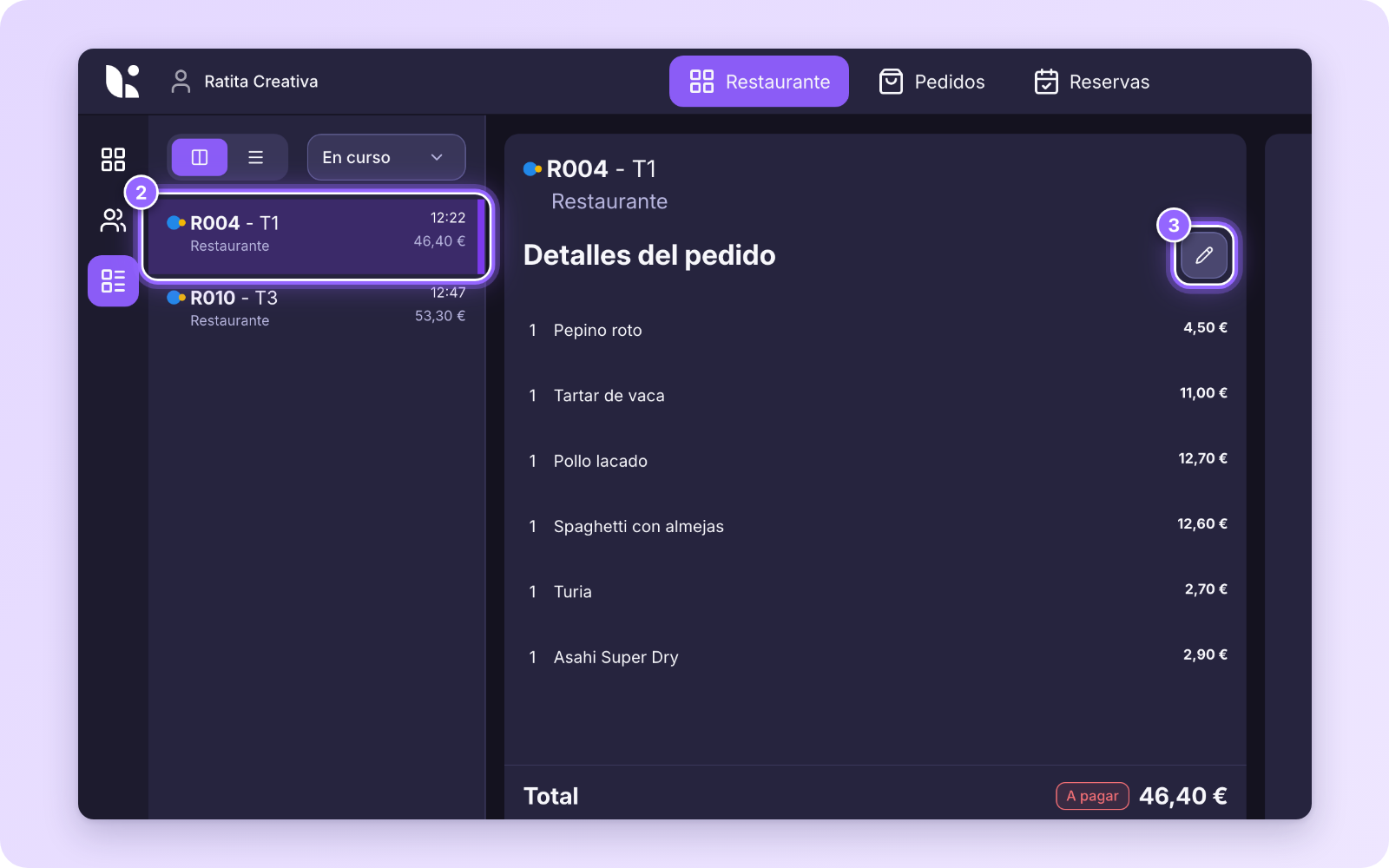This screenshot has width=1389, height=868.
Task: Open the Pedidos tab
Action: [x=932, y=82]
